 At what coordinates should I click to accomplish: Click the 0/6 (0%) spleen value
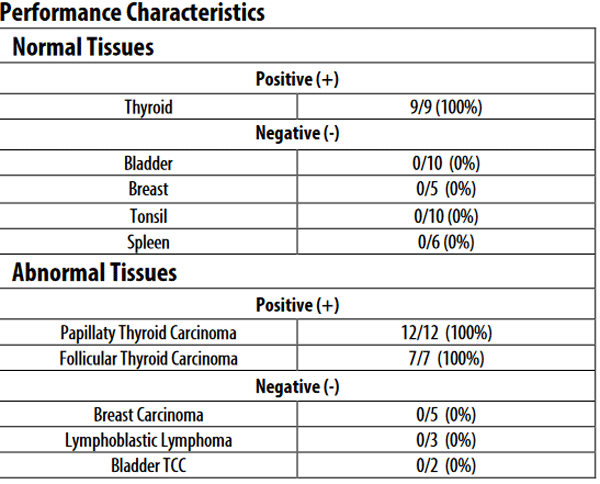(x=445, y=242)
